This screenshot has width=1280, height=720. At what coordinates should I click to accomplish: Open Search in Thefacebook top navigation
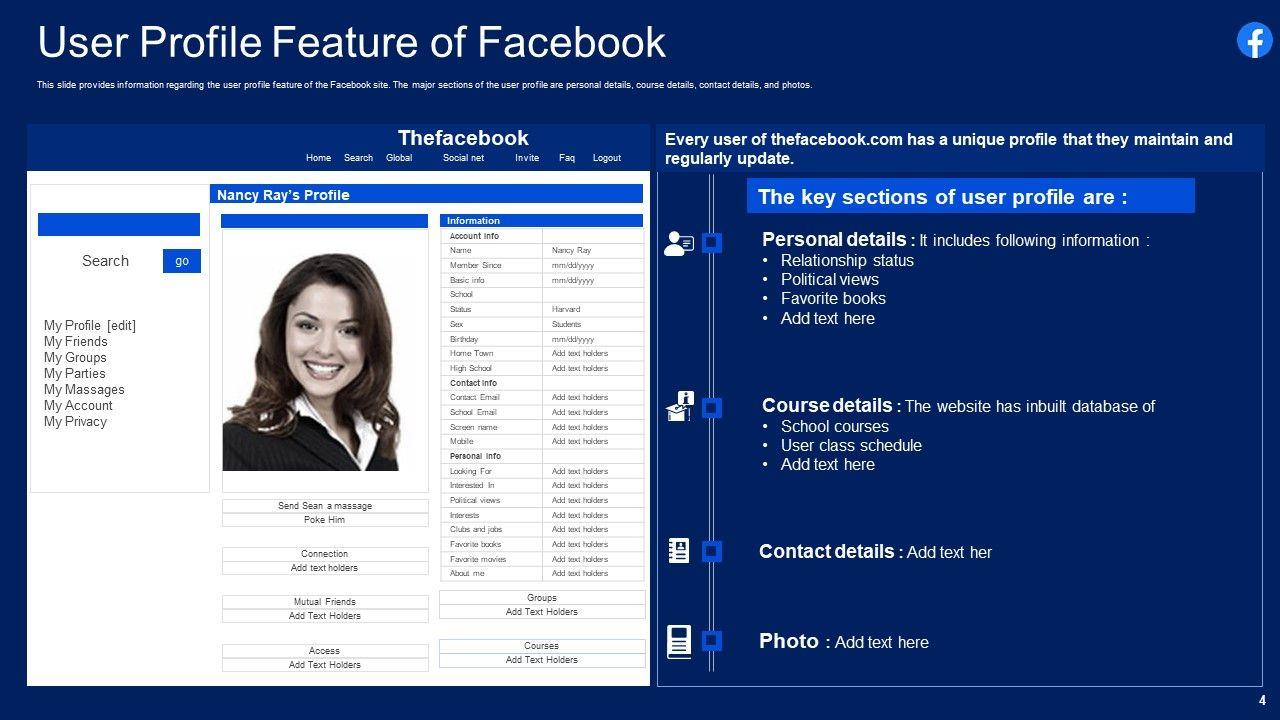pos(358,158)
